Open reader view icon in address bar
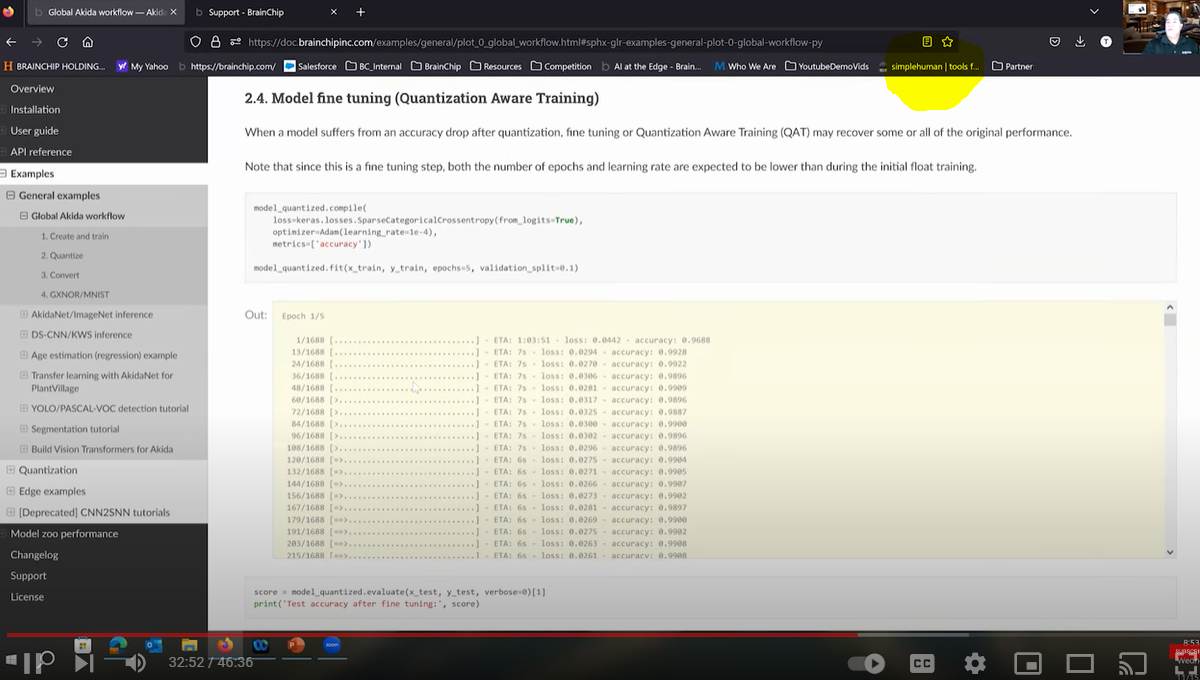1200x680 pixels. (x=927, y=42)
